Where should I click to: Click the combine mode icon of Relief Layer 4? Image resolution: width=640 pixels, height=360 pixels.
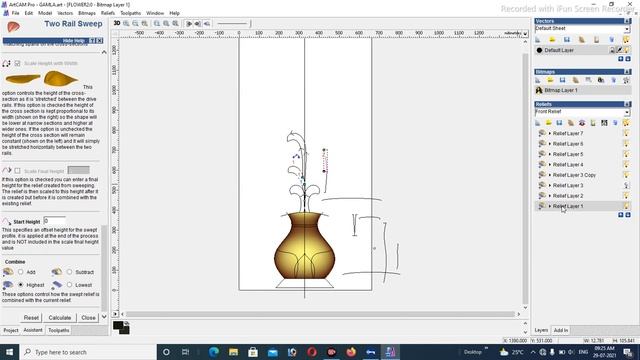(x=542, y=164)
